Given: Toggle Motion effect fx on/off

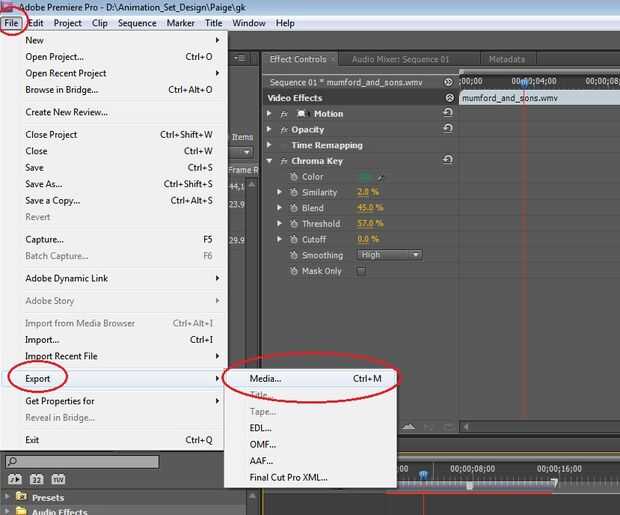Looking at the screenshot, I should pyautogui.click(x=284, y=114).
